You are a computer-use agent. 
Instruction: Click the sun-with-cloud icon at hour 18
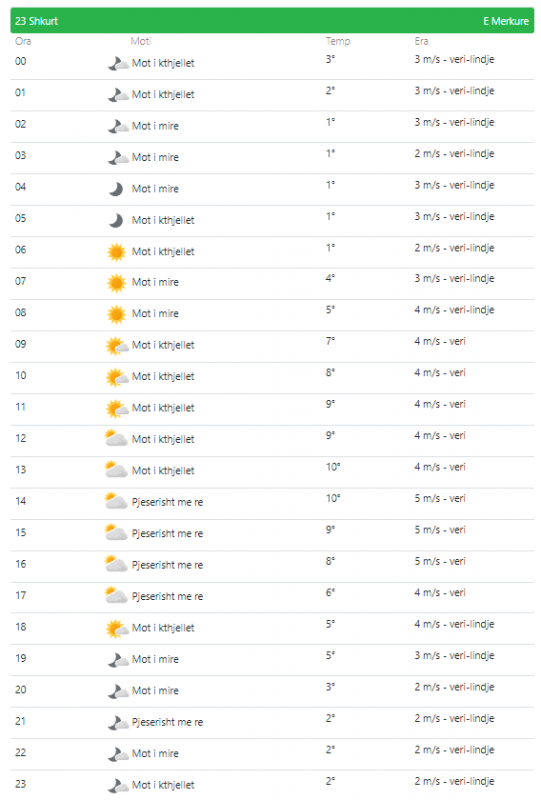coord(117,629)
